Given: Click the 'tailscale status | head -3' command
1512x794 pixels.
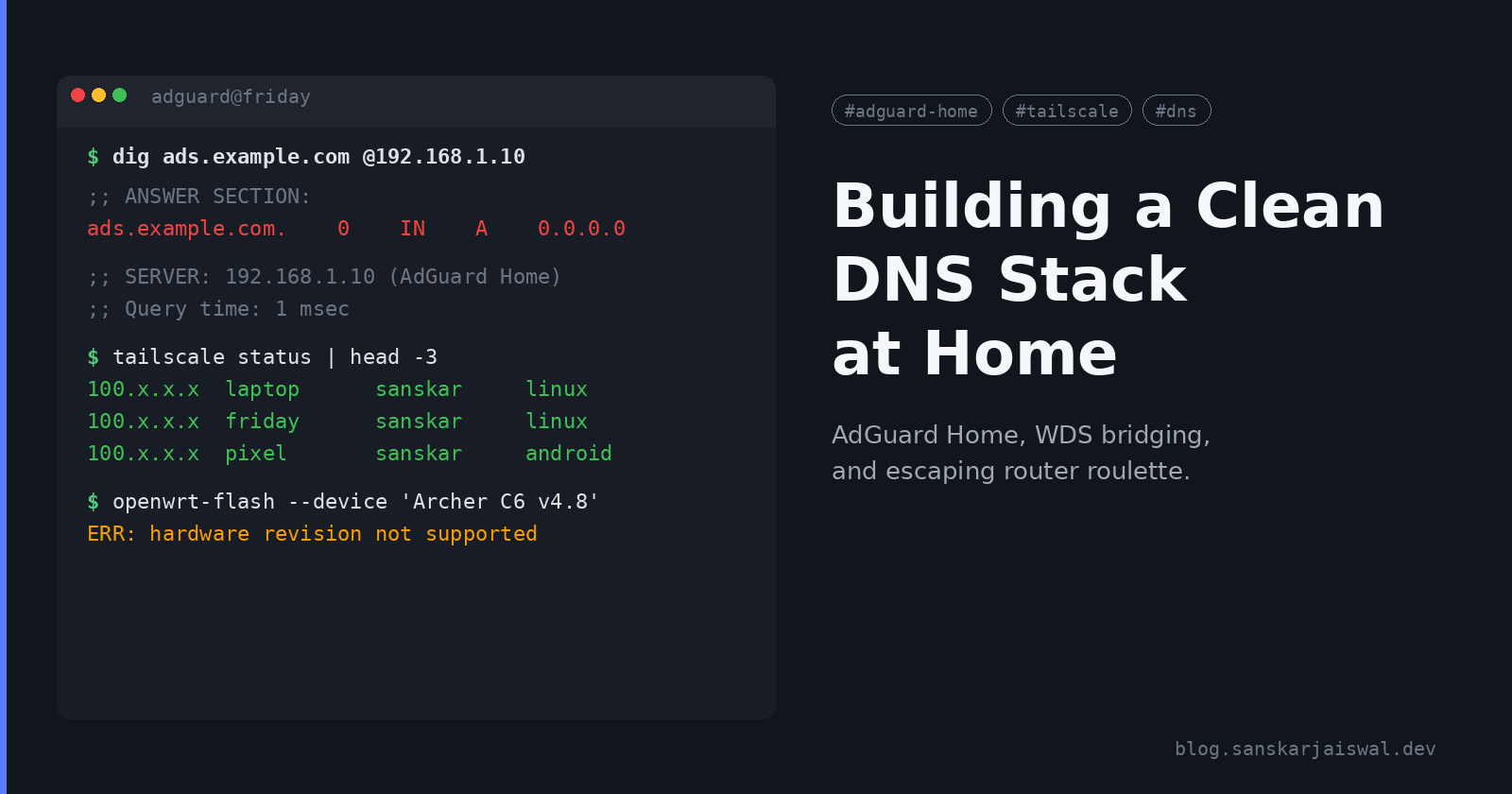Looking at the screenshot, I should tap(263, 357).
